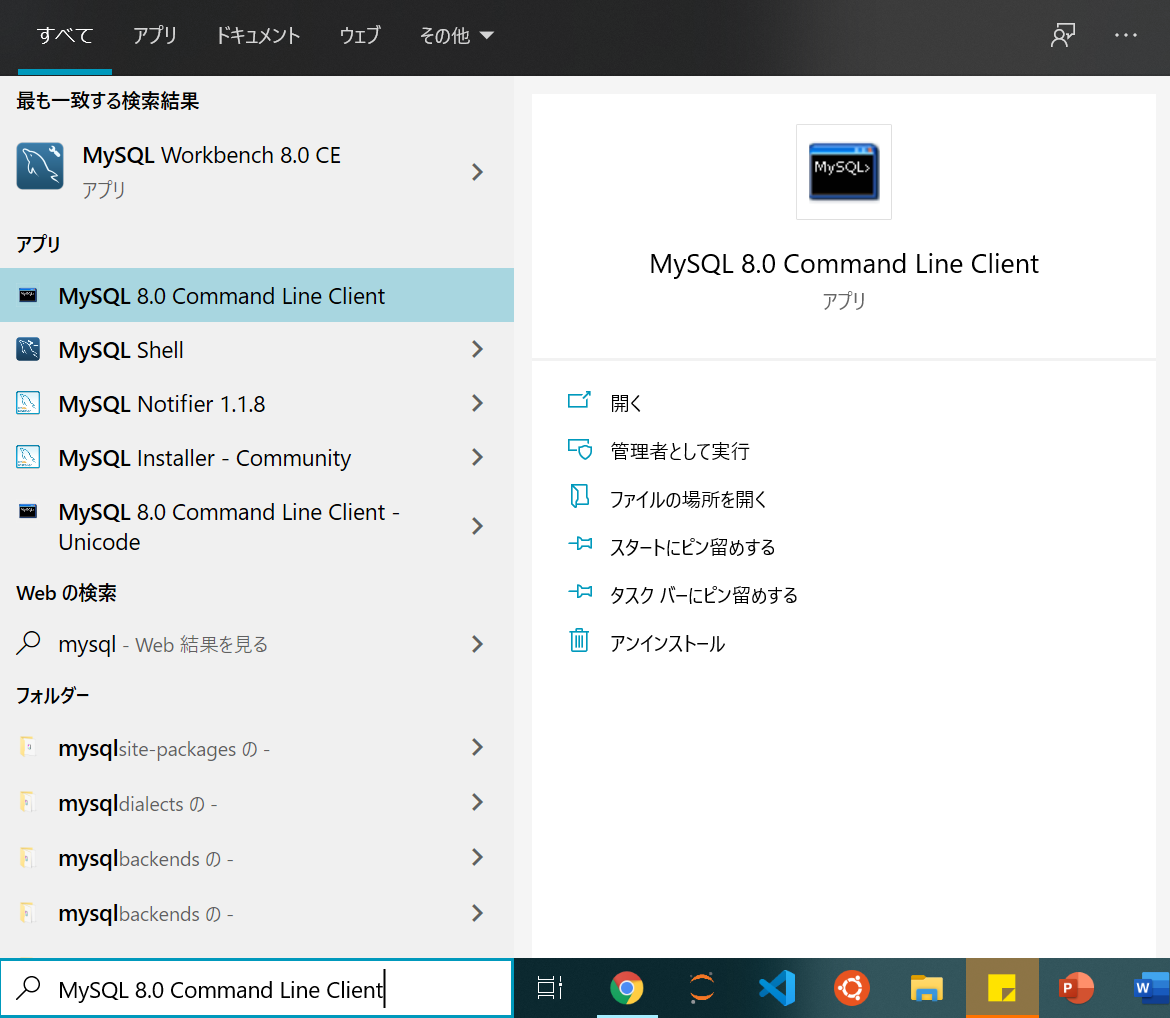Click 開く to launch the app
Screen dimensions: 1170x1018
pyautogui.click(x=626, y=403)
